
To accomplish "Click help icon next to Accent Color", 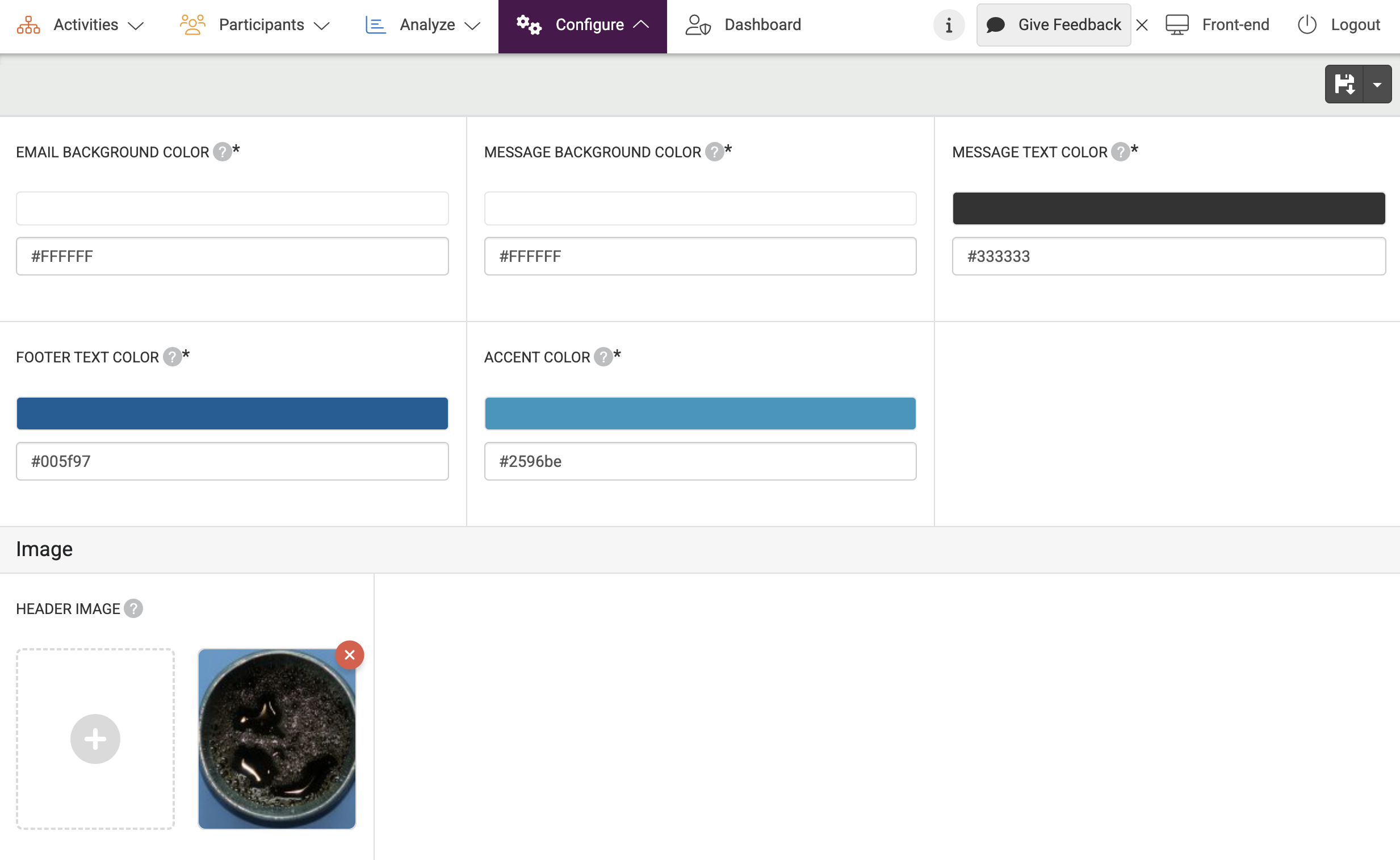I will pos(603,357).
